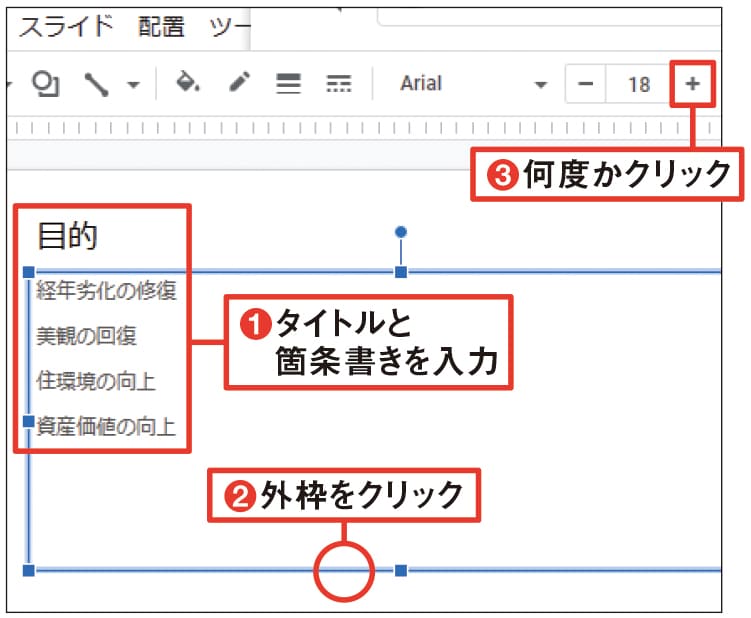Click the left-middle resize handle
Viewport: 751px width, 618px height.
tap(29, 421)
